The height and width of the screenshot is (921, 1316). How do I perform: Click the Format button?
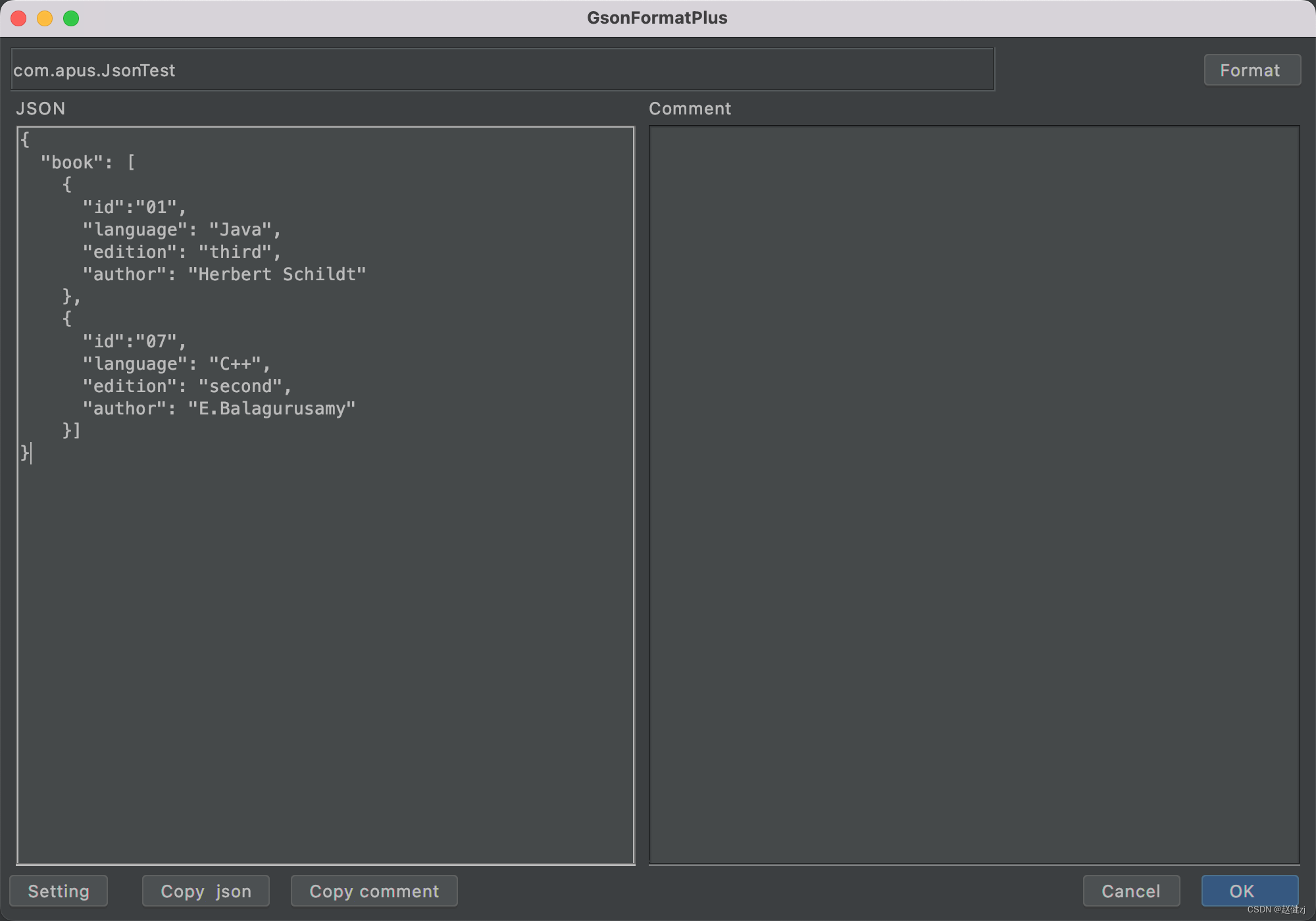pos(1252,70)
